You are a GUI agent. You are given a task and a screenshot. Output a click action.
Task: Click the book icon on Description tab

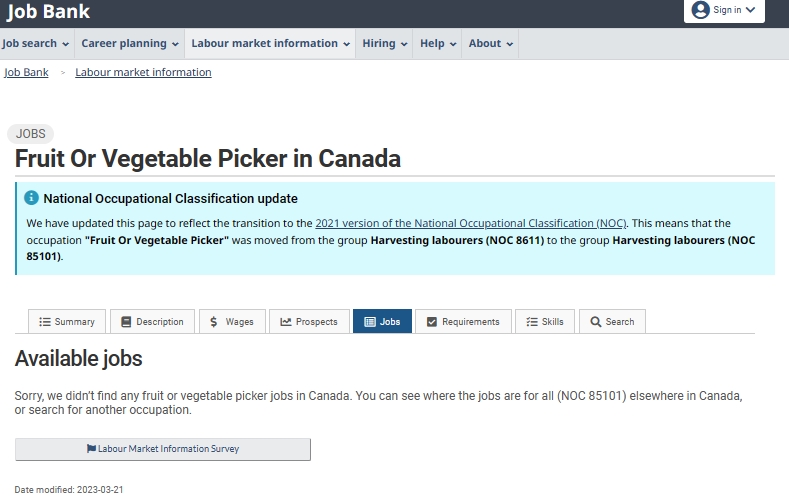click(126, 322)
